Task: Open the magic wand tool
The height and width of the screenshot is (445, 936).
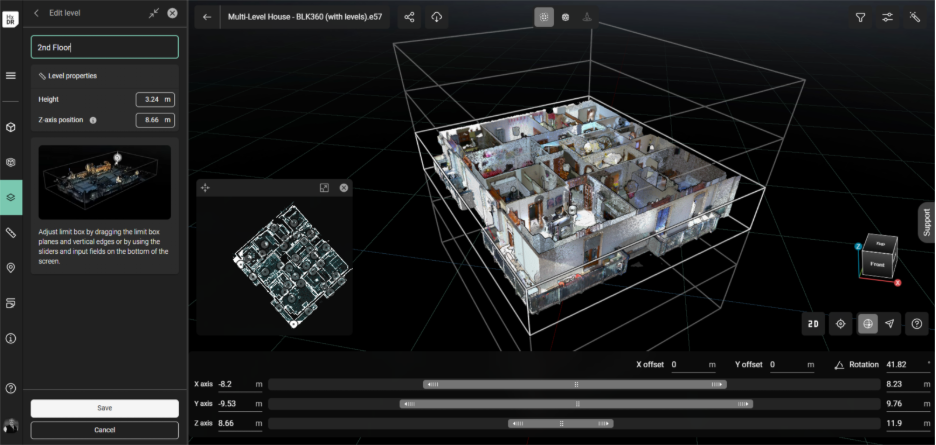Action: coord(914,17)
